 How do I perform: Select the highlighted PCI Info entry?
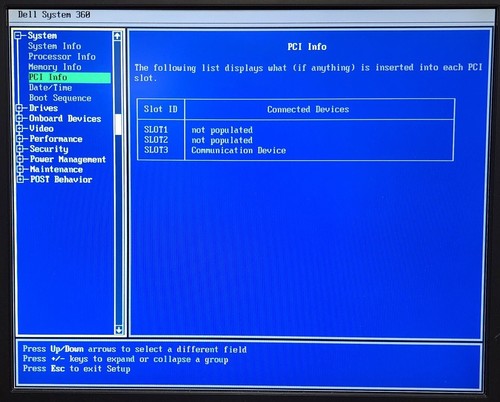point(70,77)
